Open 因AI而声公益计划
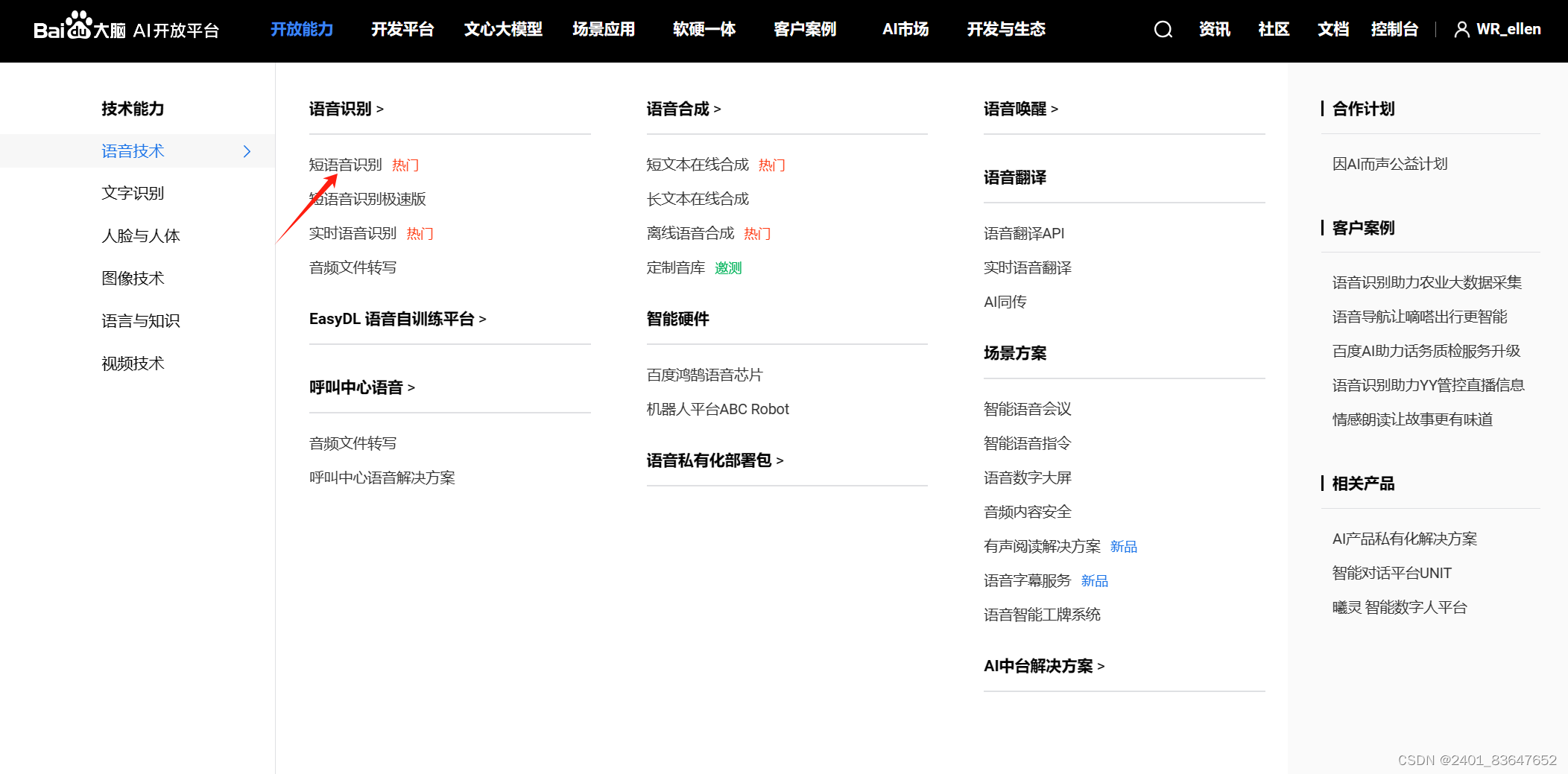The image size is (1568, 774). pos(1390,164)
